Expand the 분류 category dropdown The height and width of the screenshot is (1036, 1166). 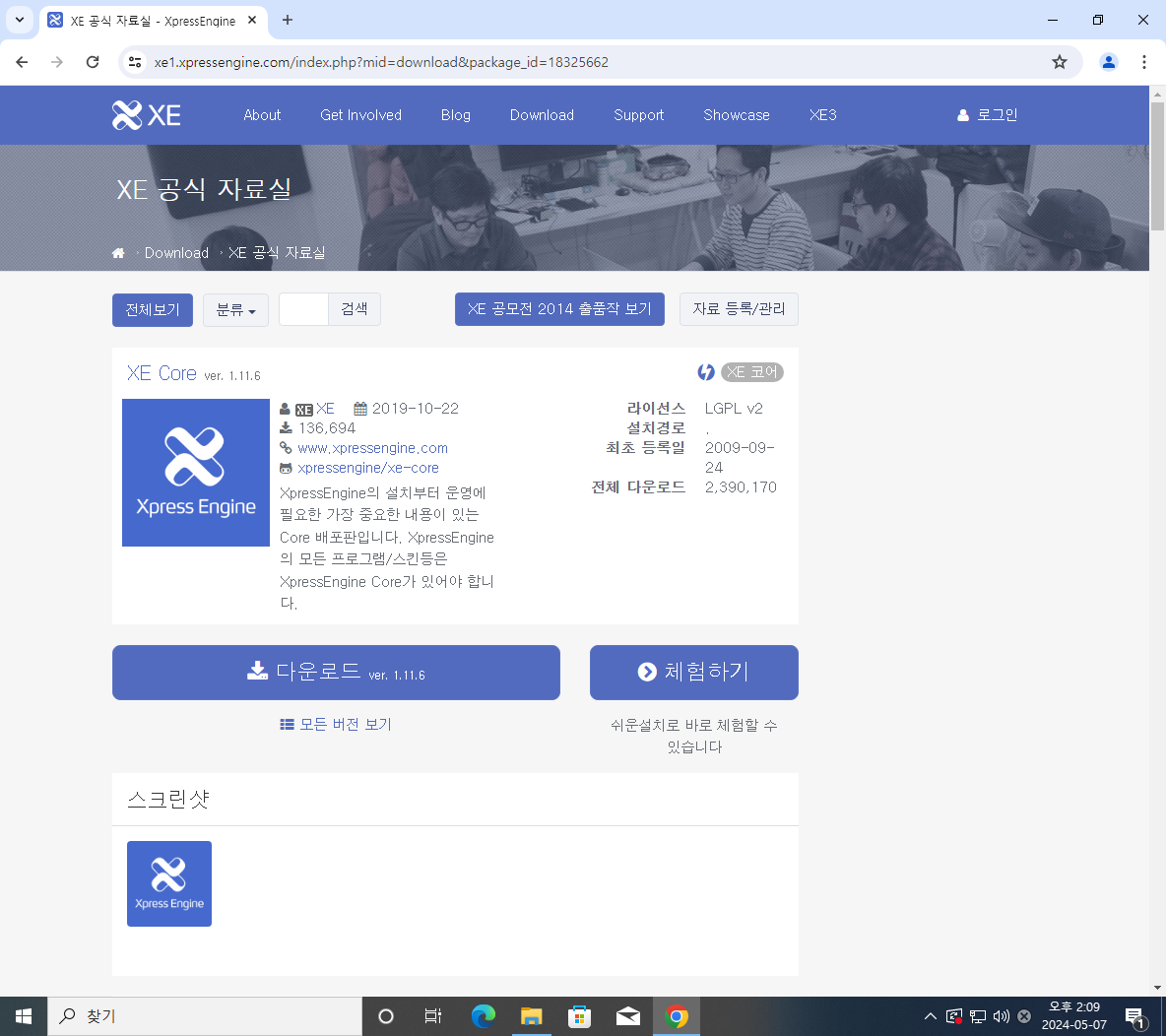pos(235,310)
